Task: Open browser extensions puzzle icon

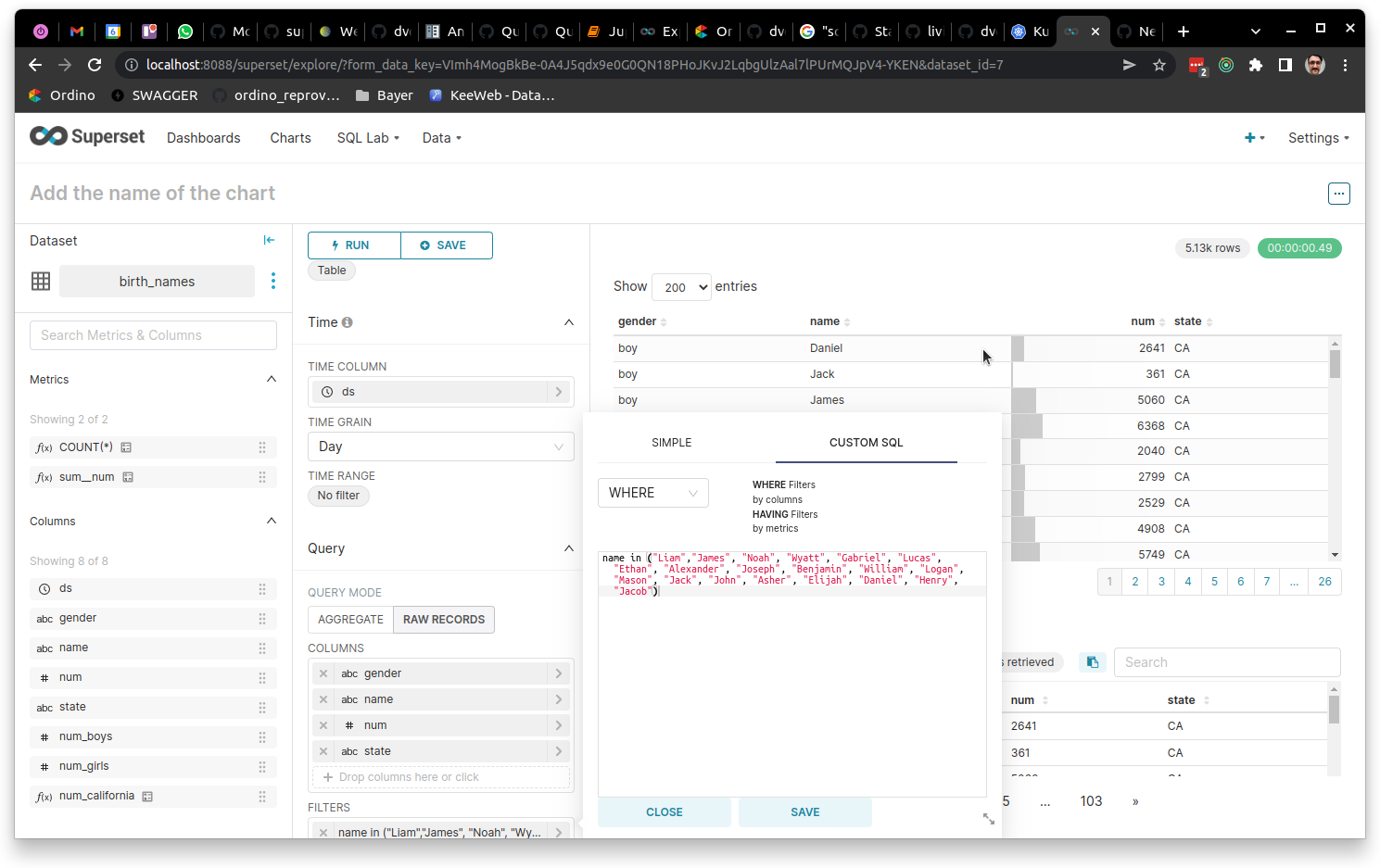Action: (x=1256, y=65)
